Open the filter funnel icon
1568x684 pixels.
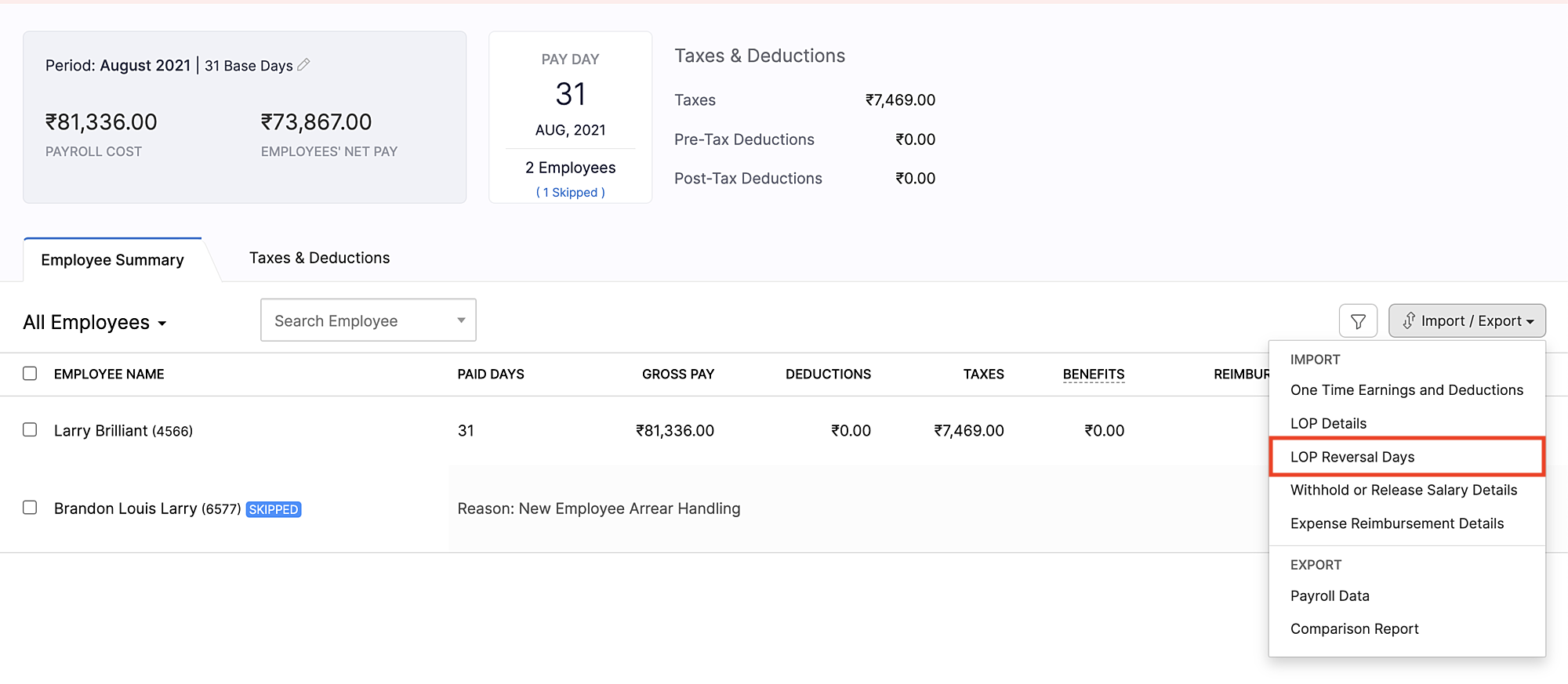(1358, 321)
